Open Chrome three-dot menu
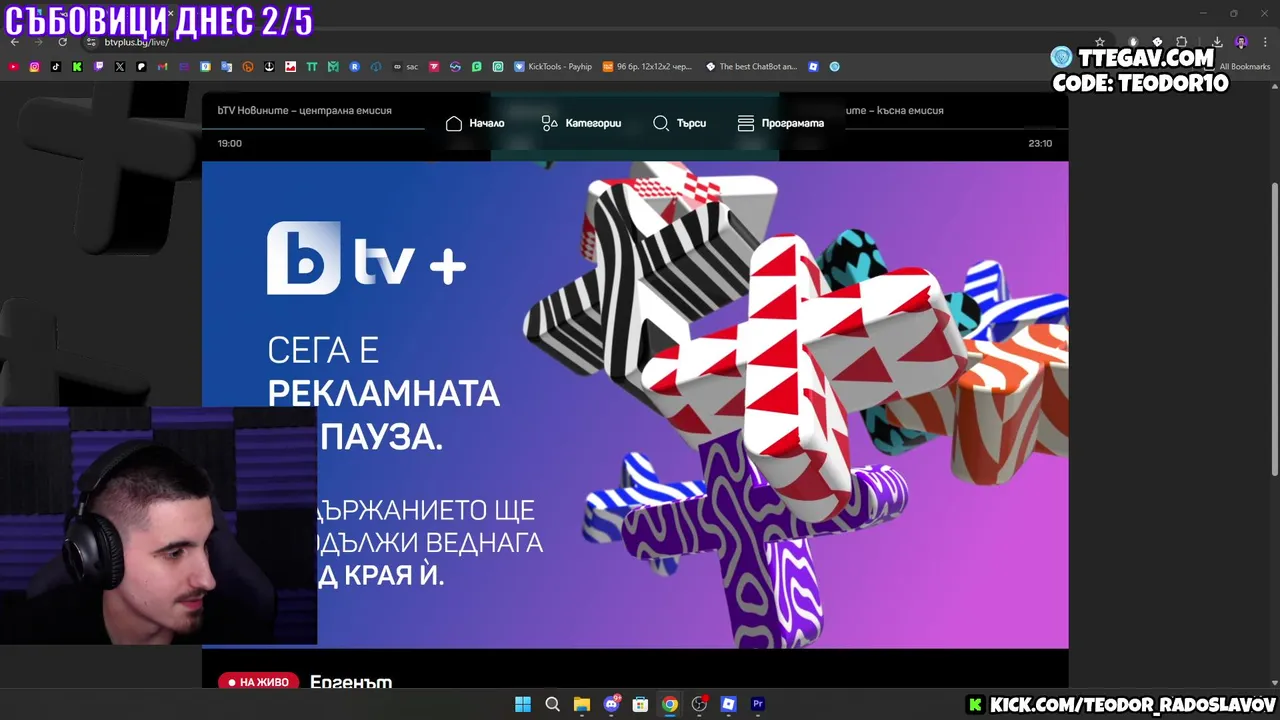Image resolution: width=1280 pixels, height=720 pixels. click(1264, 42)
